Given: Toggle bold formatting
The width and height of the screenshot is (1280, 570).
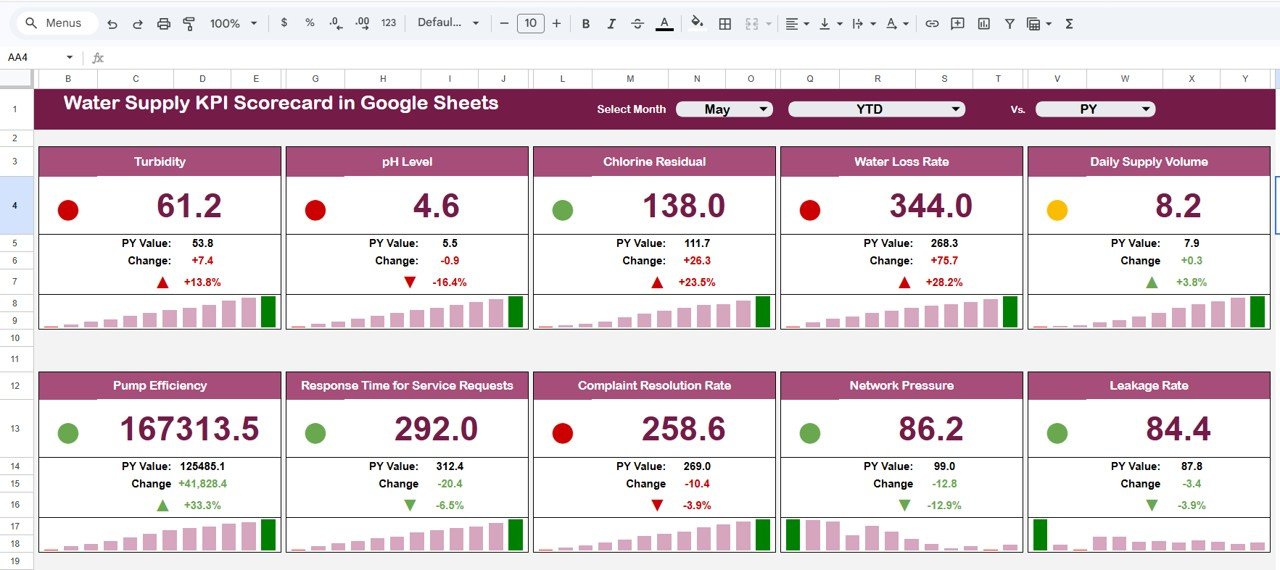Looking at the screenshot, I should point(586,23).
